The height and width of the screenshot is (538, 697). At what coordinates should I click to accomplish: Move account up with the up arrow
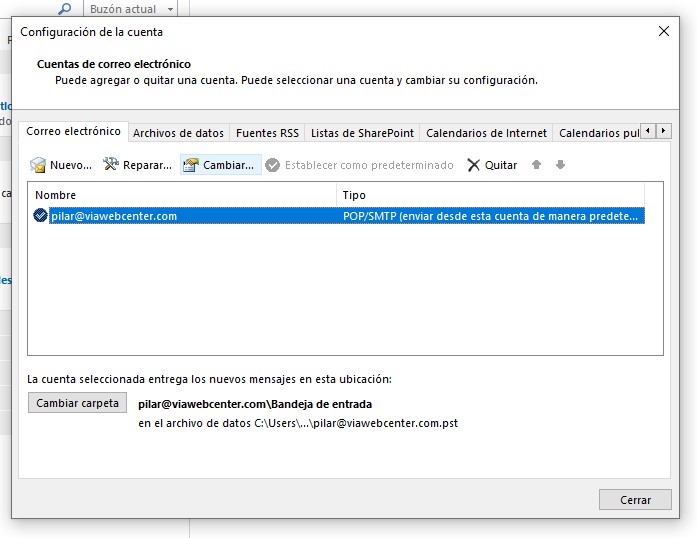click(536, 165)
